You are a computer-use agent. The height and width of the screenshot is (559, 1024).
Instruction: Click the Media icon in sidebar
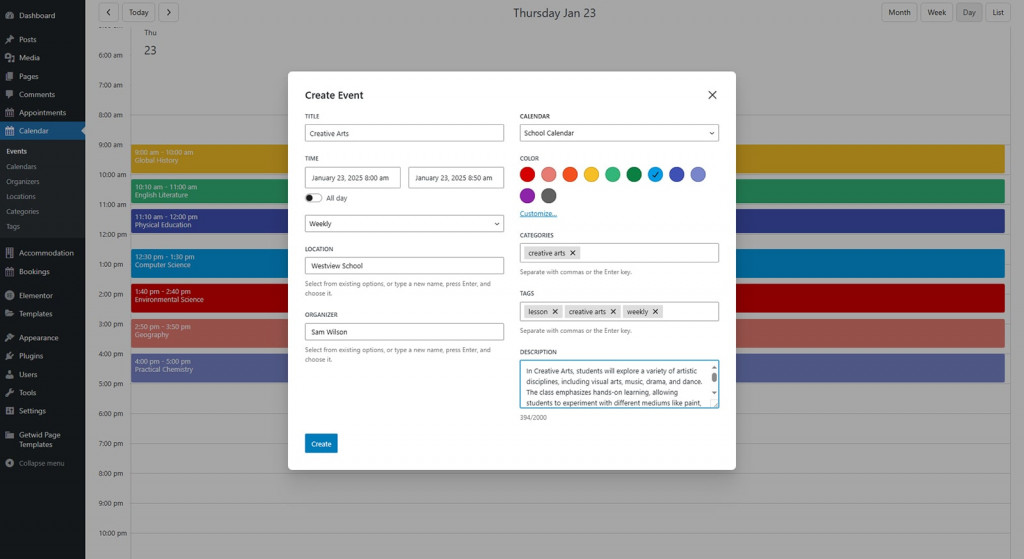coord(9,57)
